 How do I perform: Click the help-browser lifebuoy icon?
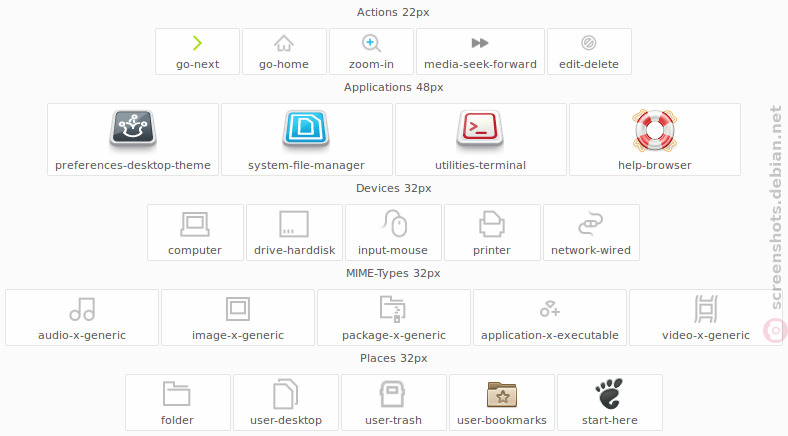pyautogui.click(x=654, y=131)
